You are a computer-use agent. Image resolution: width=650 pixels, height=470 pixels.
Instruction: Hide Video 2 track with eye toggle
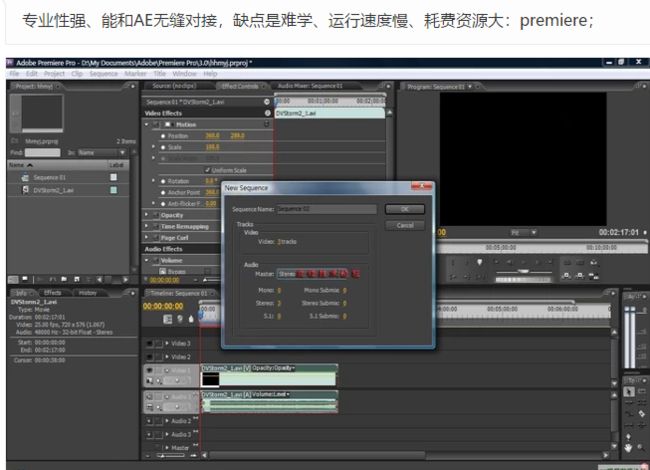click(x=150, y=356)
